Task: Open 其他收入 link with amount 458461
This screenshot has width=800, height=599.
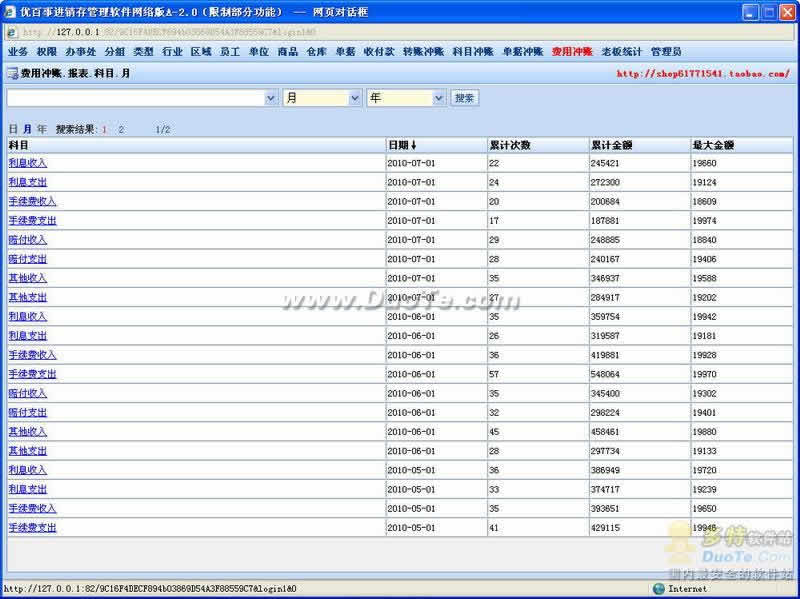Action: point(28,432)
